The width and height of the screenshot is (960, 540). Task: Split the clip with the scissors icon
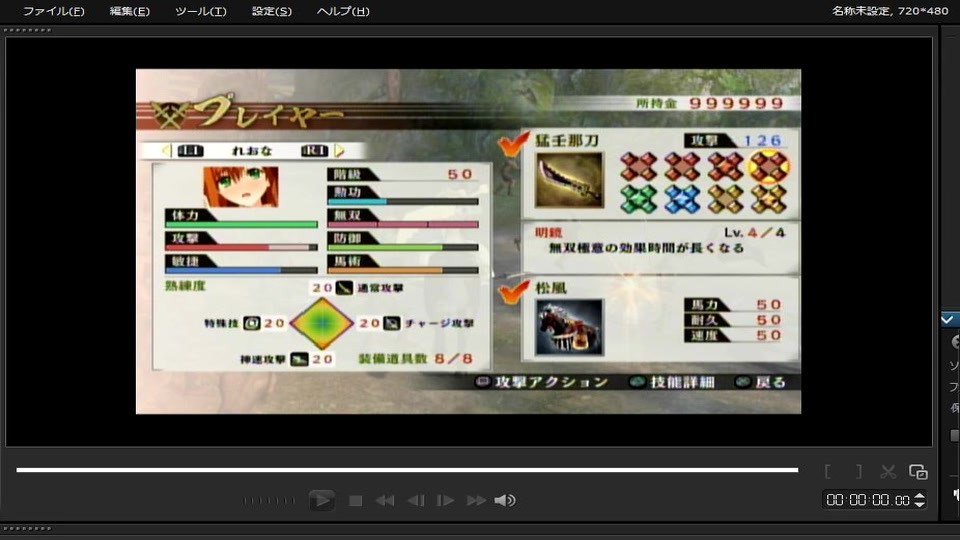tap(888, 471)
